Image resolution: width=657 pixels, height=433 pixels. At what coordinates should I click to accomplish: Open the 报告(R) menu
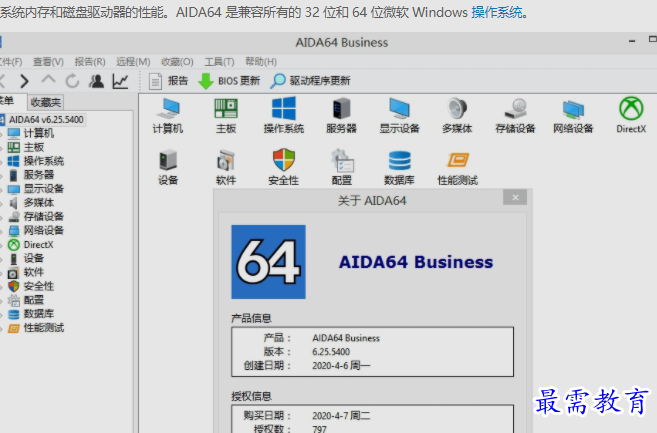click(x=90, y=62)
